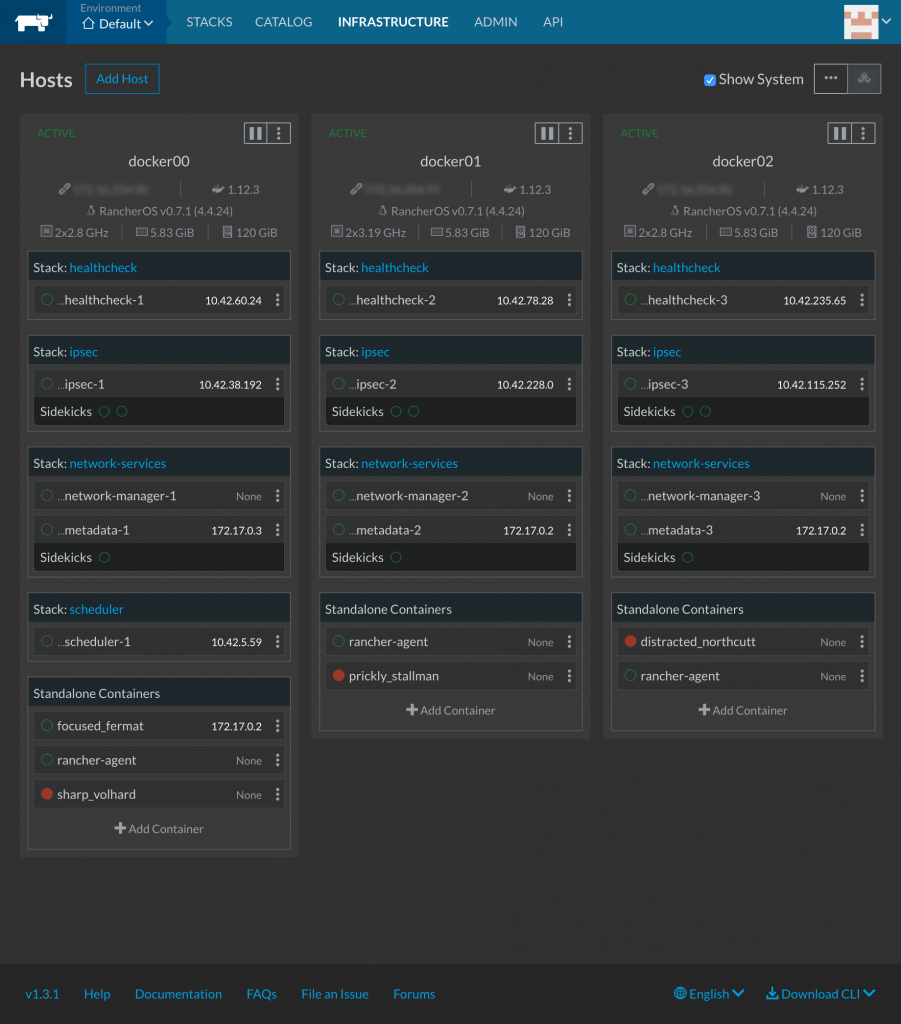
Task: Open actions for network-manager-1 container
Action: pyautogui.click(x=277, y=496)
